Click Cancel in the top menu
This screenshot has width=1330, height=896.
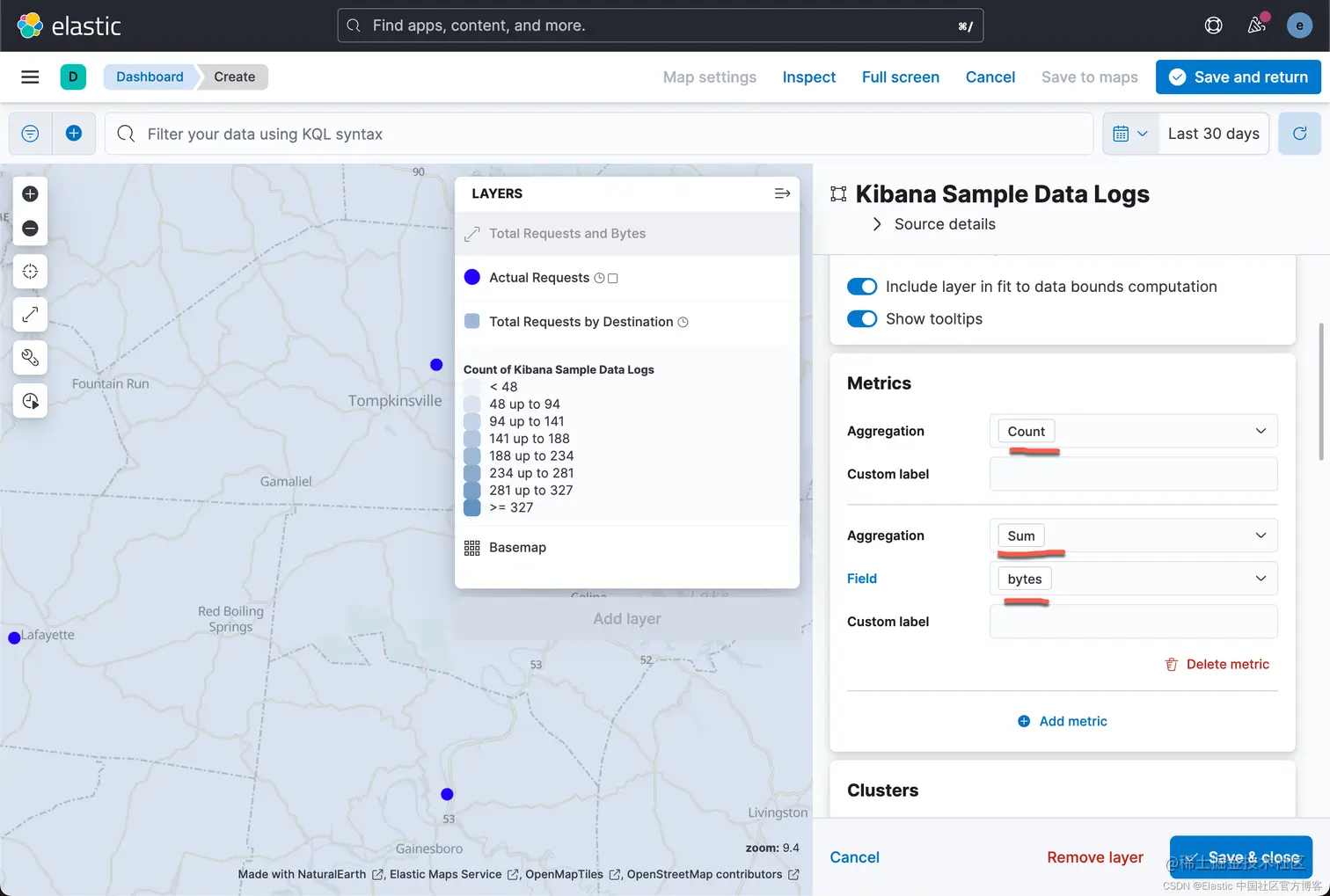click(x=990, y=77)
